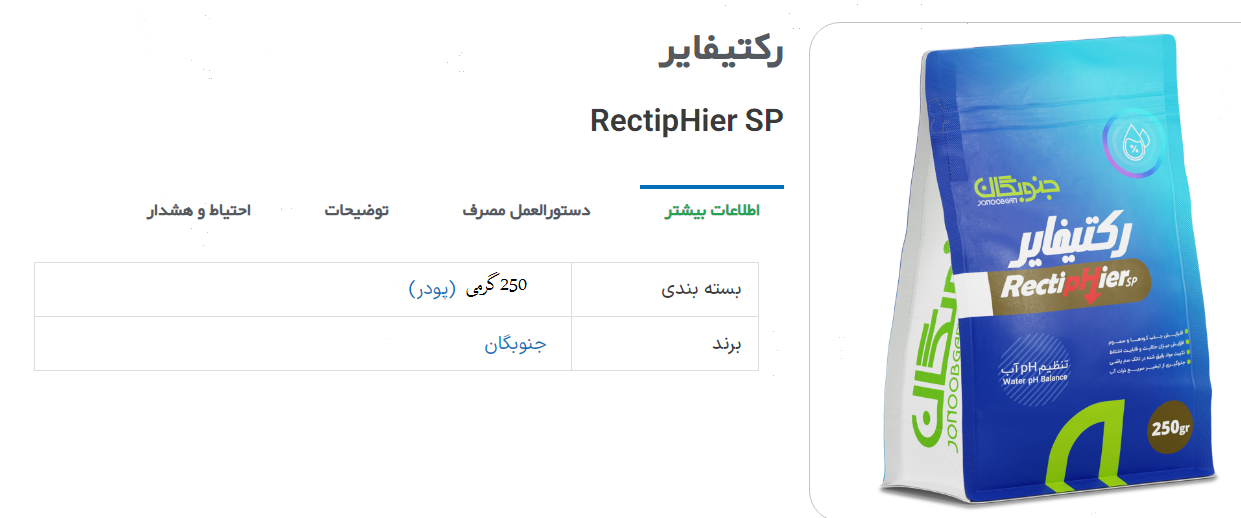Screen dimensions: 1241x518
Task: Select the توضیحات tab
Action: tap(356, 211)
